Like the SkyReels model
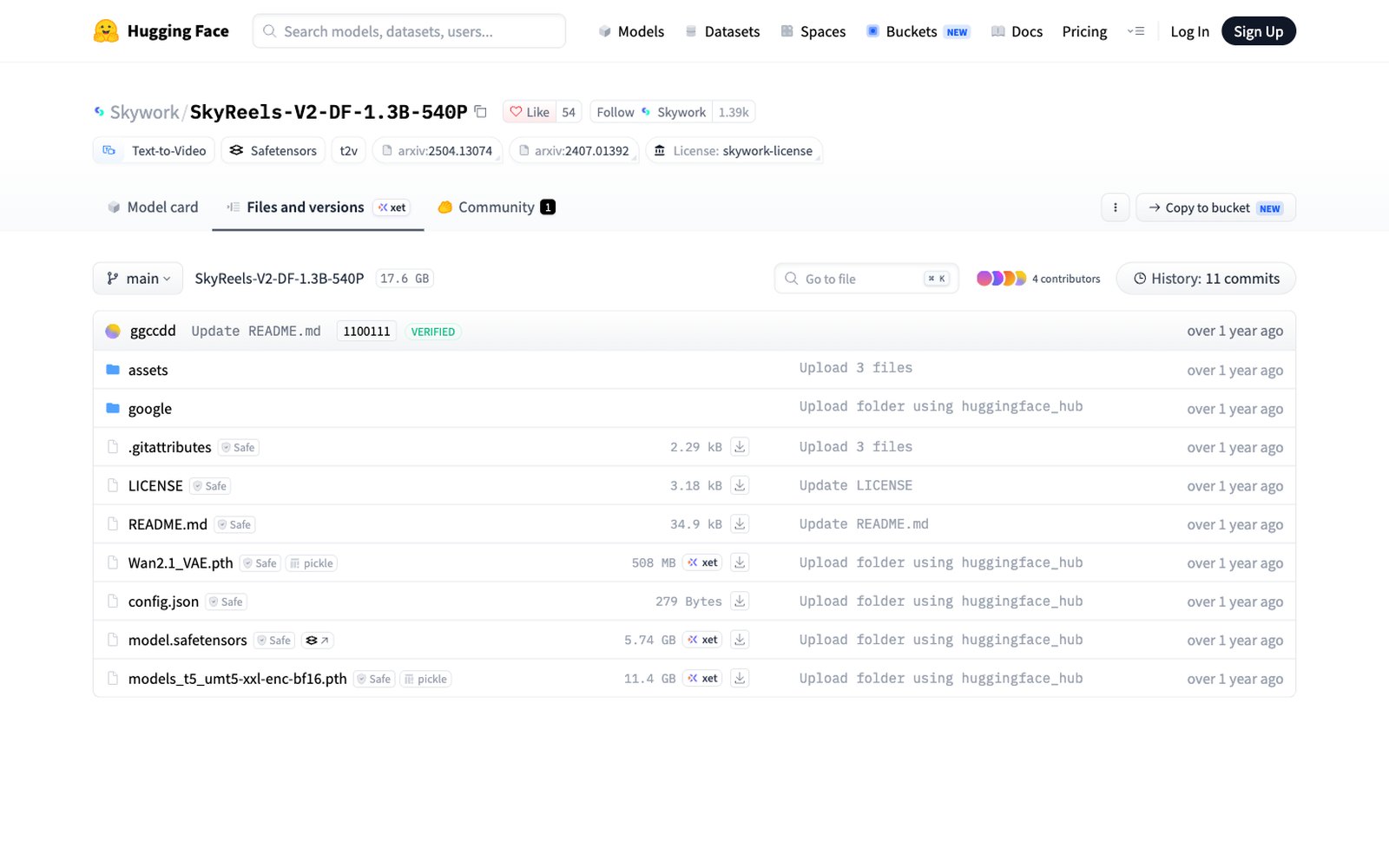 click(530, 112)
